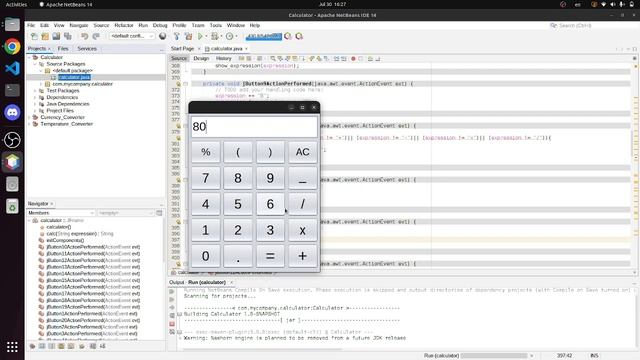
Task: Open the File menu
Action: pos(31,25)
